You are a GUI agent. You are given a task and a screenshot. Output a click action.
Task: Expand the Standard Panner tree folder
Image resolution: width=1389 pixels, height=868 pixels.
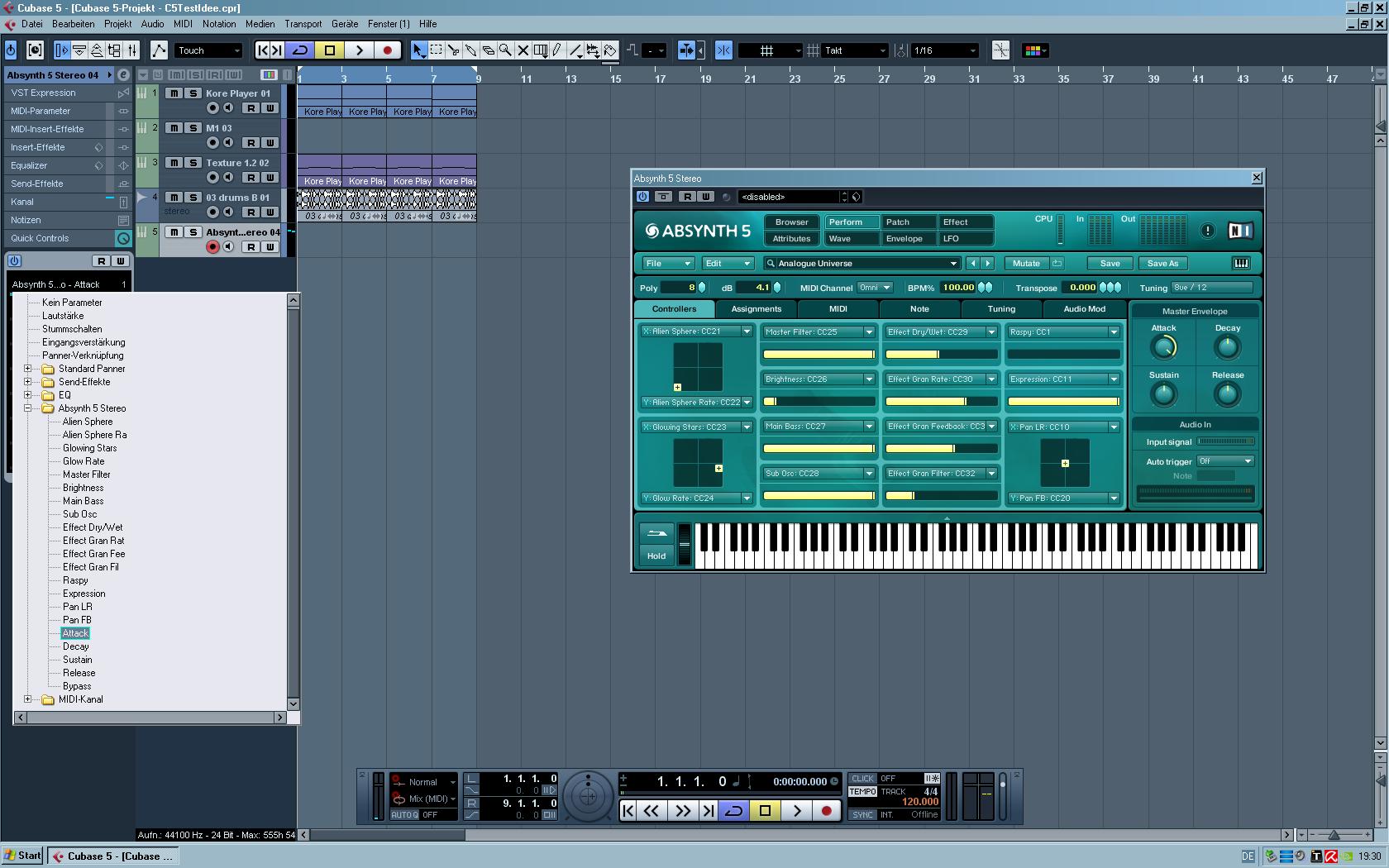(x=27, y=369)
